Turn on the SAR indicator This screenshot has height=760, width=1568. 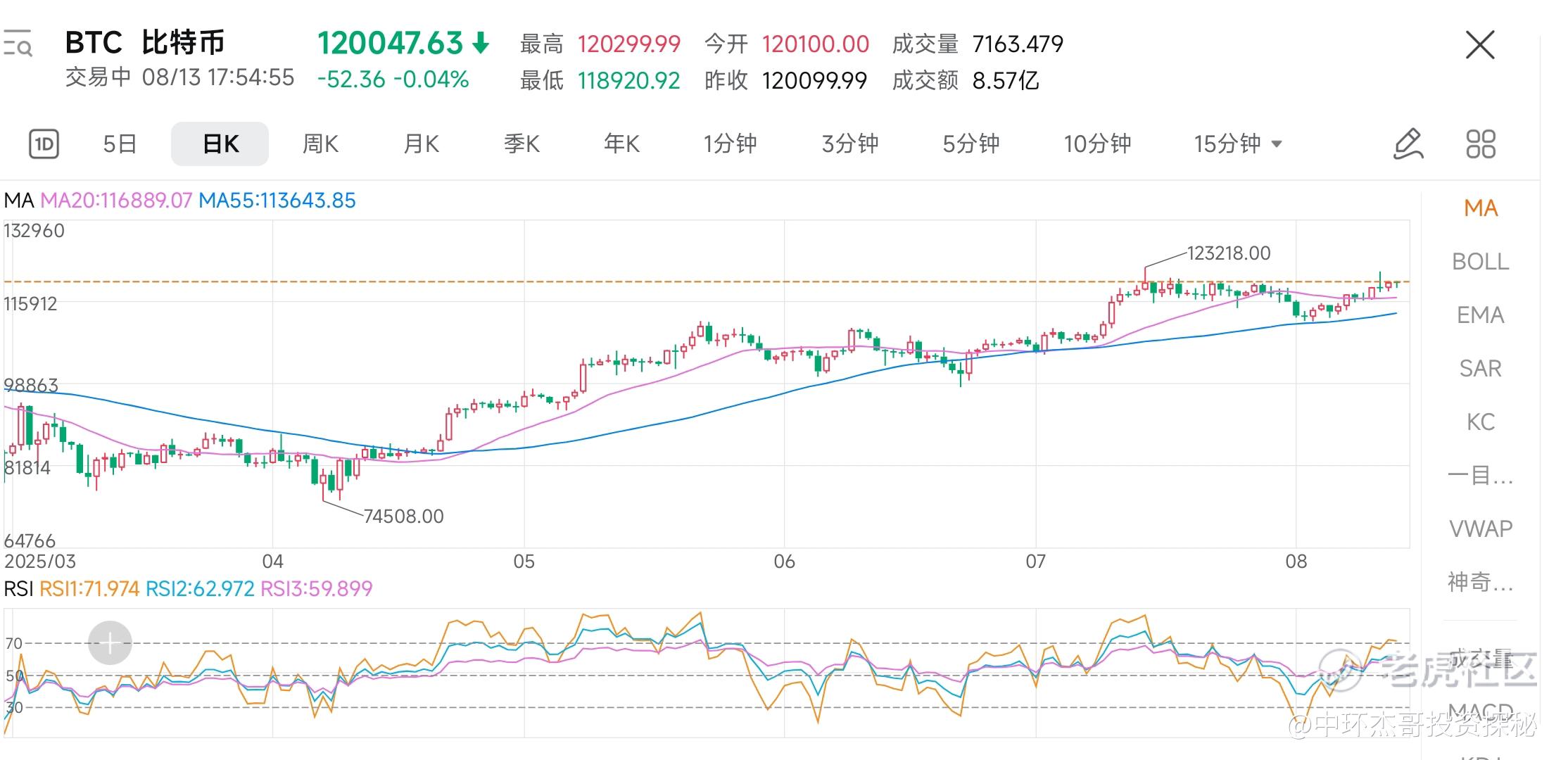(x=1480, y=369)
